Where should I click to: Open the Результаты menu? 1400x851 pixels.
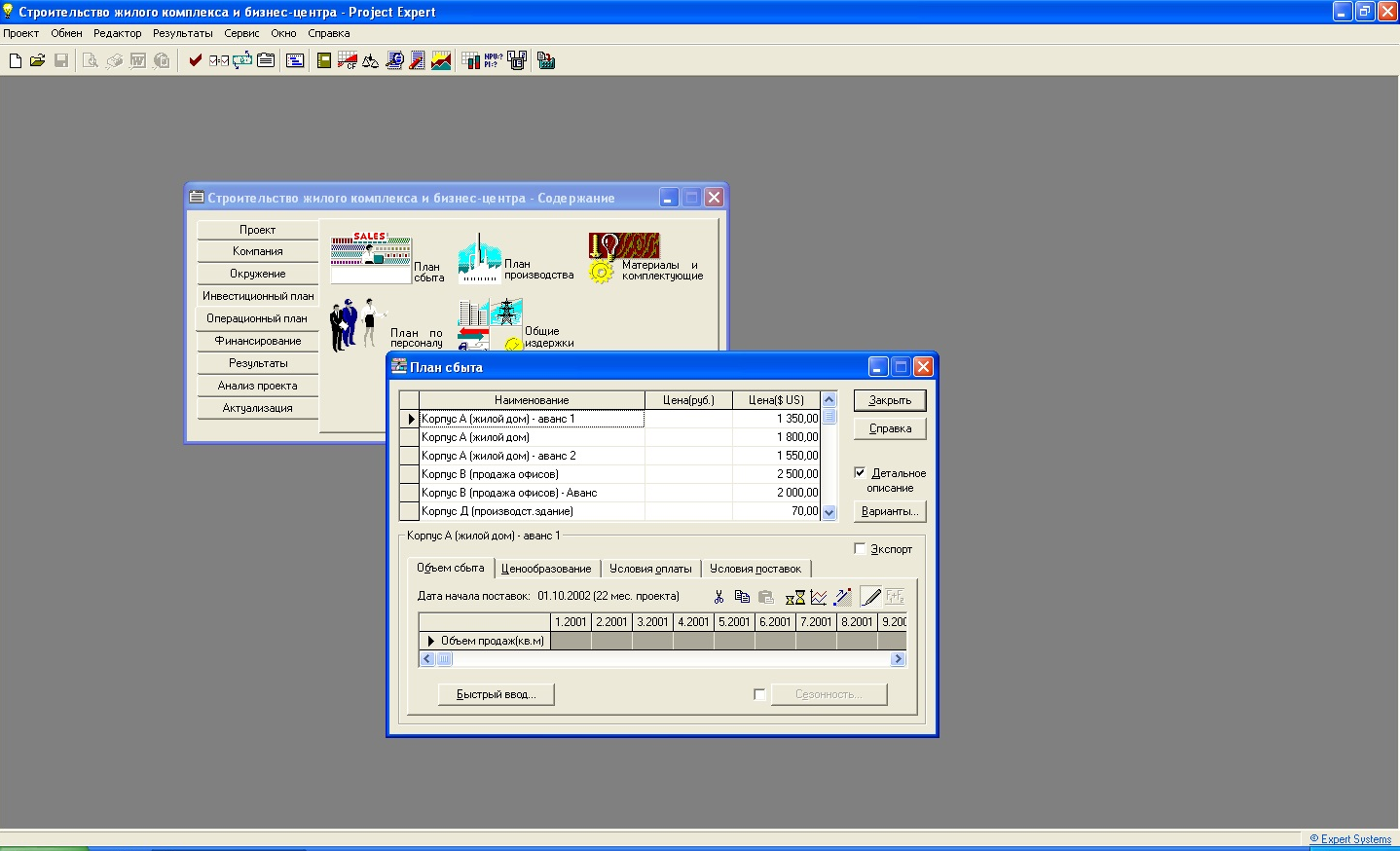183,33
